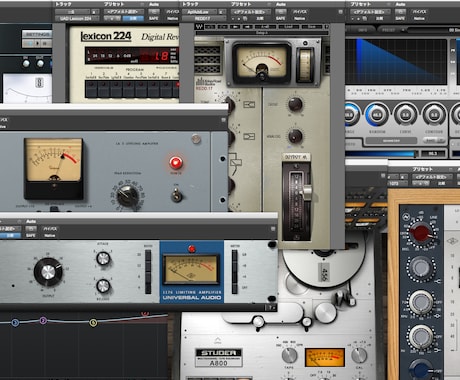Click the LA-2A Peak Reduction knob

click(x=128, y=196)
